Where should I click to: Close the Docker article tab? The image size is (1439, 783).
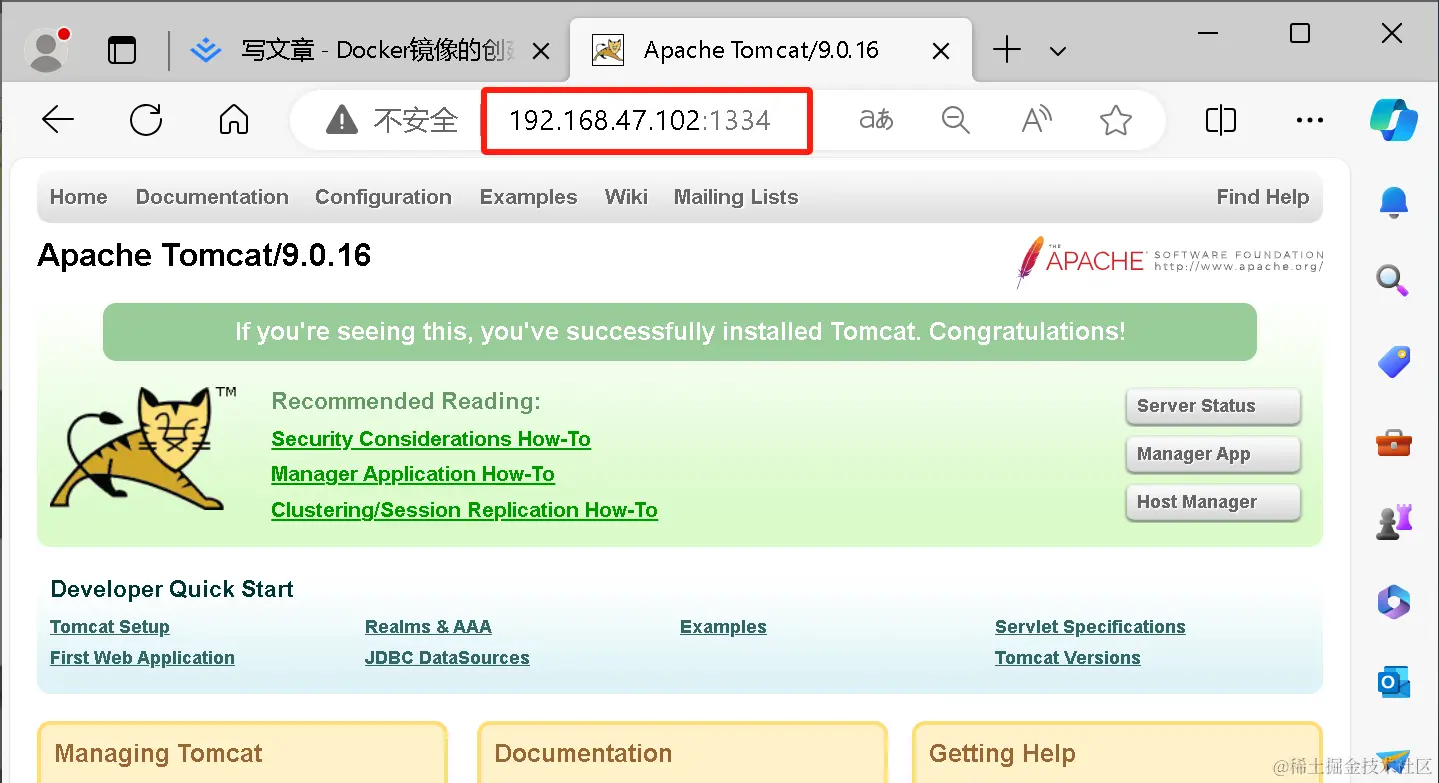(540, 51)
